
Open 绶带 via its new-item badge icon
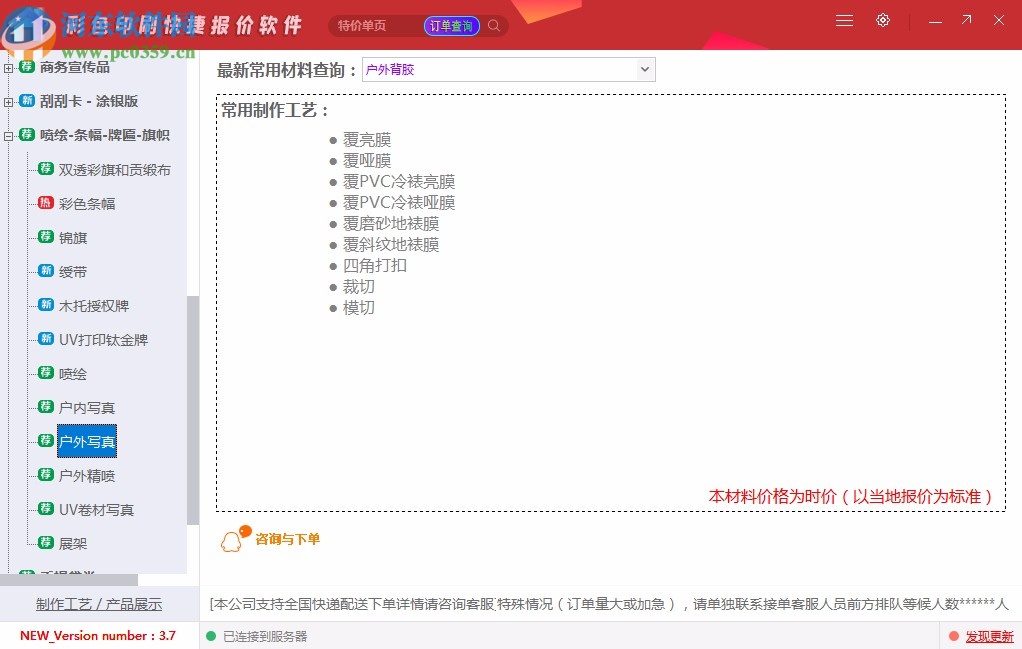[44, 271]
